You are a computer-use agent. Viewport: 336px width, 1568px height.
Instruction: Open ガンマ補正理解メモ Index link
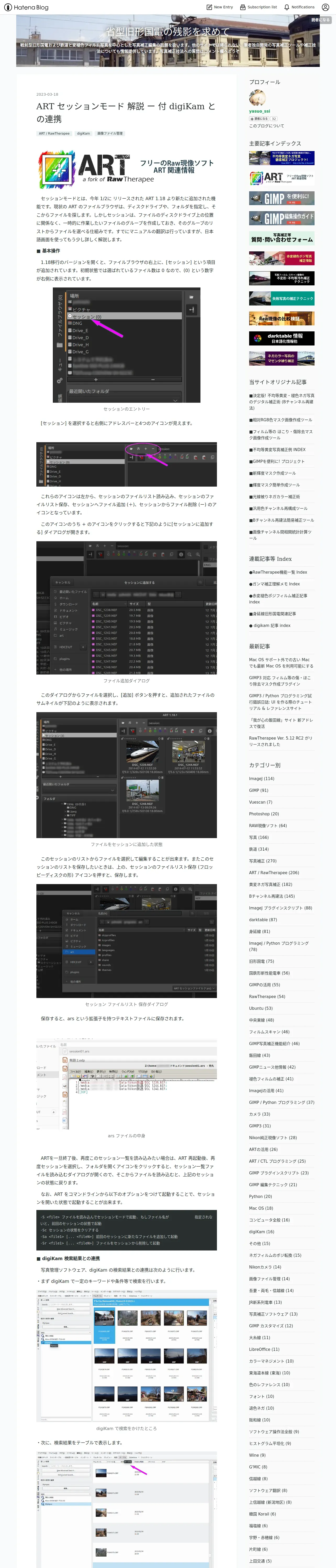tap(275, 584)
